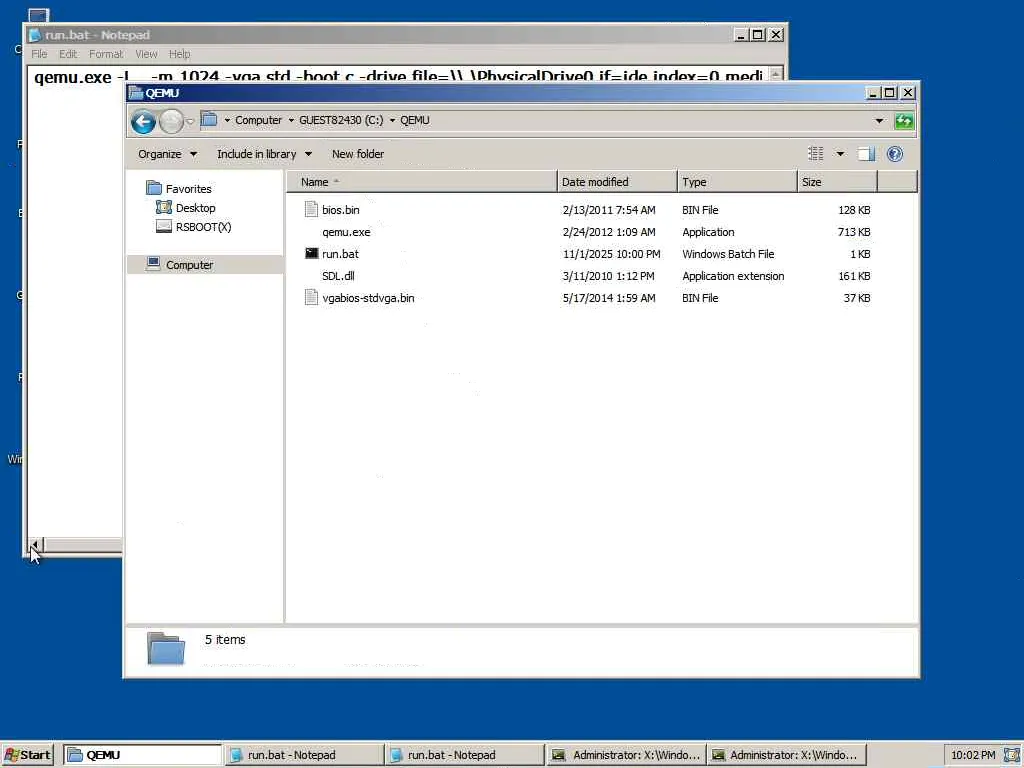Select the SDL.dll file

338,276
